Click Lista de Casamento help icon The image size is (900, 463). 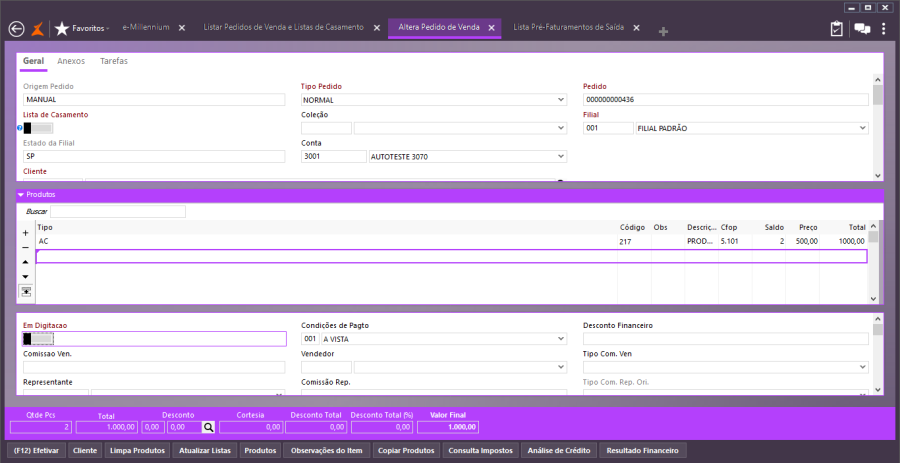[x=20, y=128]
